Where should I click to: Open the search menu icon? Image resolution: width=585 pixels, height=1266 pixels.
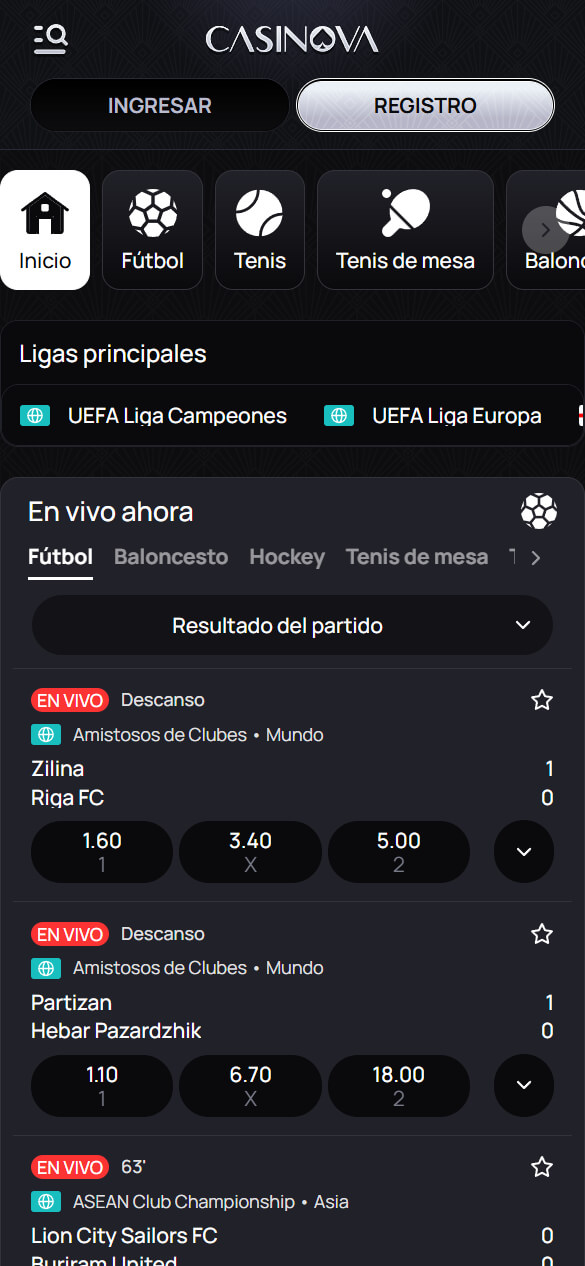50,39
